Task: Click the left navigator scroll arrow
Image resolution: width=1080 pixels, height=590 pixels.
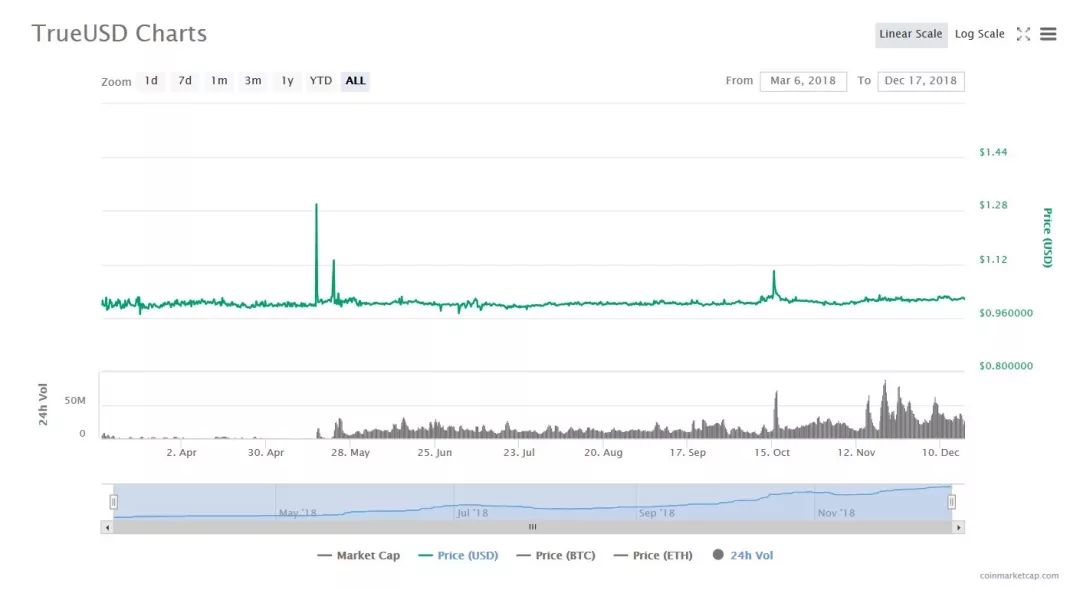Action: (107, 527)
